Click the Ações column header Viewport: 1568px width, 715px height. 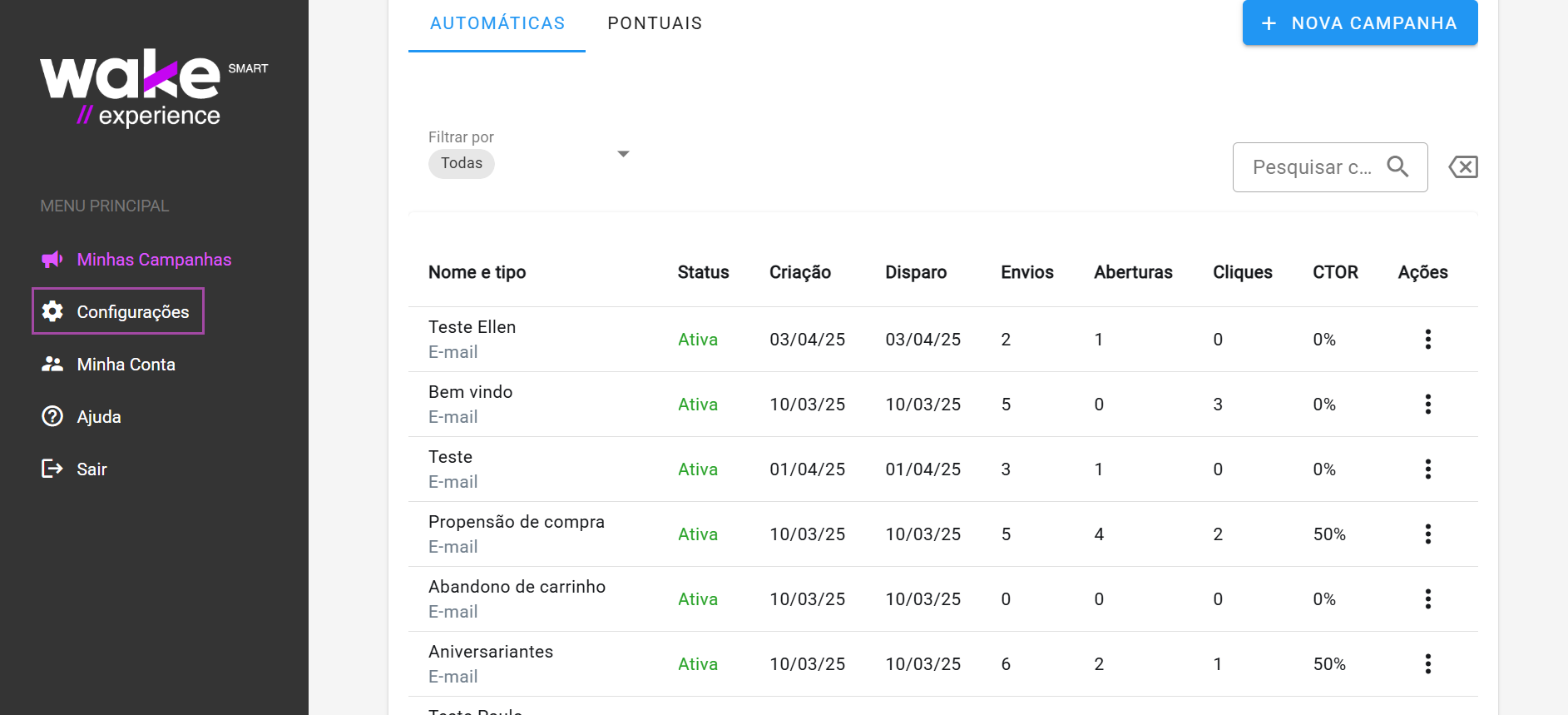pyautogui.click(x=1422, y=272)
